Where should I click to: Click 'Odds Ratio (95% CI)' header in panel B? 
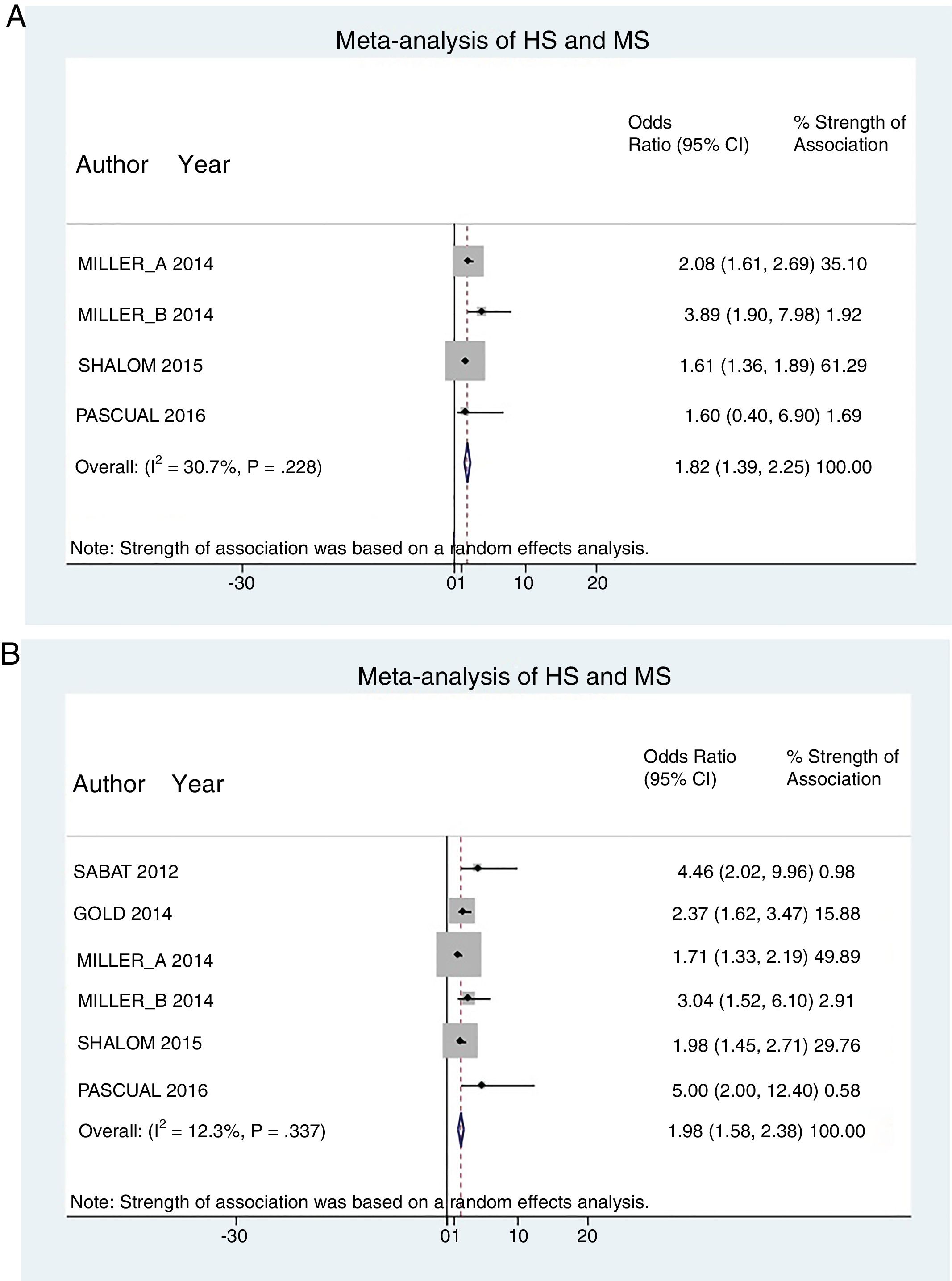tap(689, 768)
